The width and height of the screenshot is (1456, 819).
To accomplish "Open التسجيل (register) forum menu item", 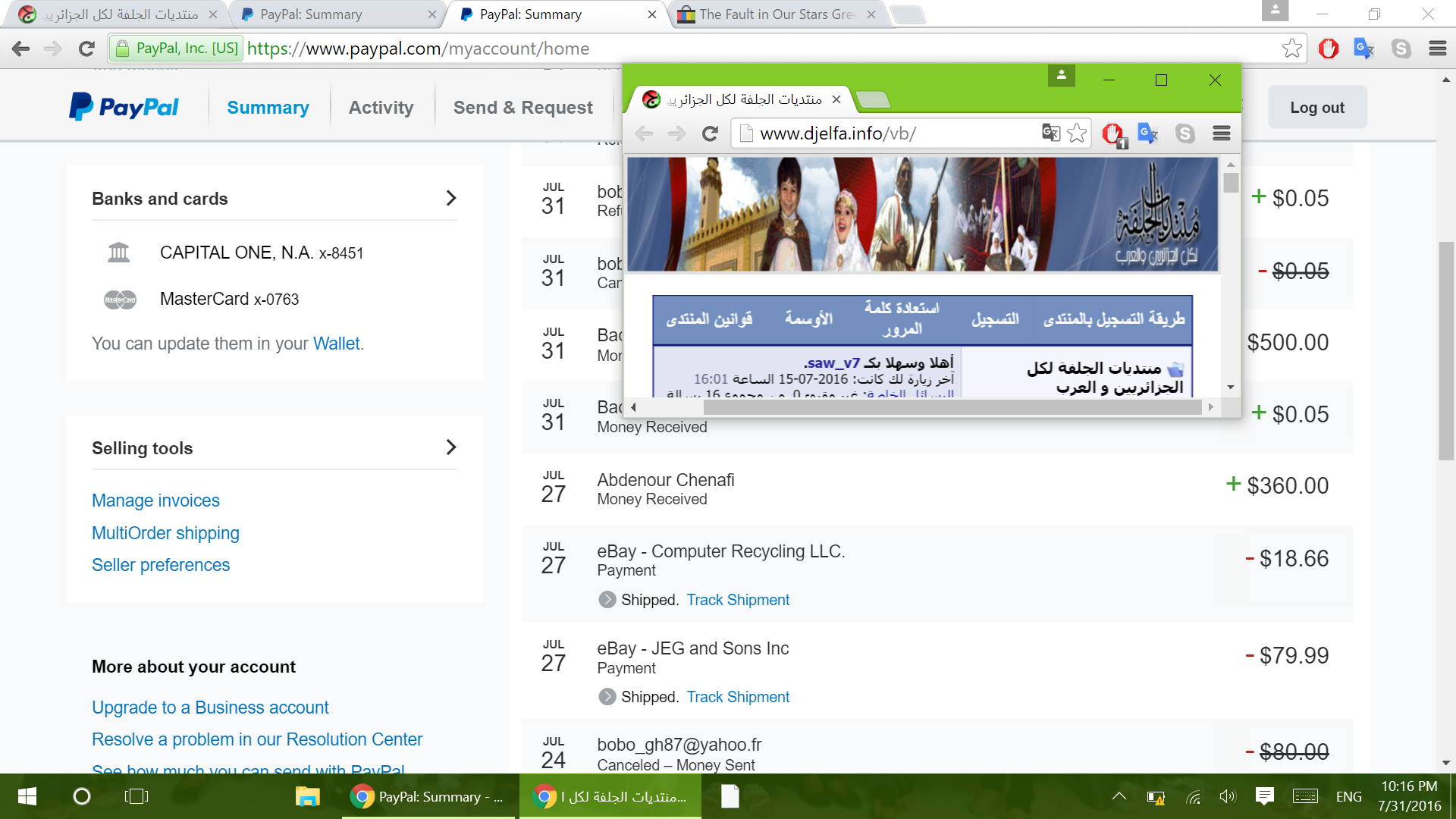I will pos(995,319).
